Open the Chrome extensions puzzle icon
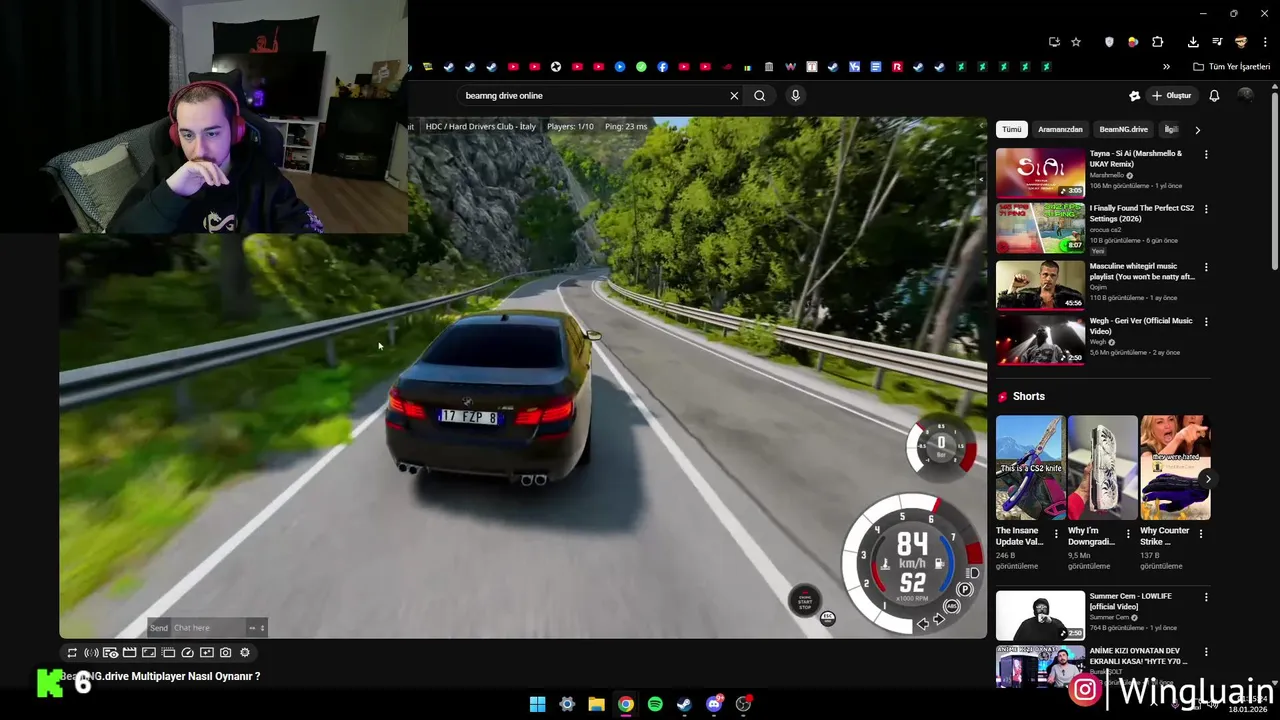1280x720 pixels. point(1158,42)
